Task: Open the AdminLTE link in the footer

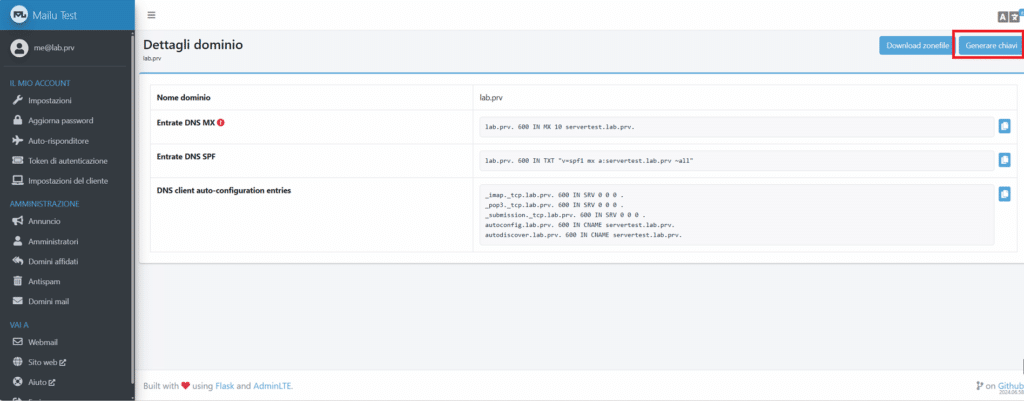Action: coord(271,386)
